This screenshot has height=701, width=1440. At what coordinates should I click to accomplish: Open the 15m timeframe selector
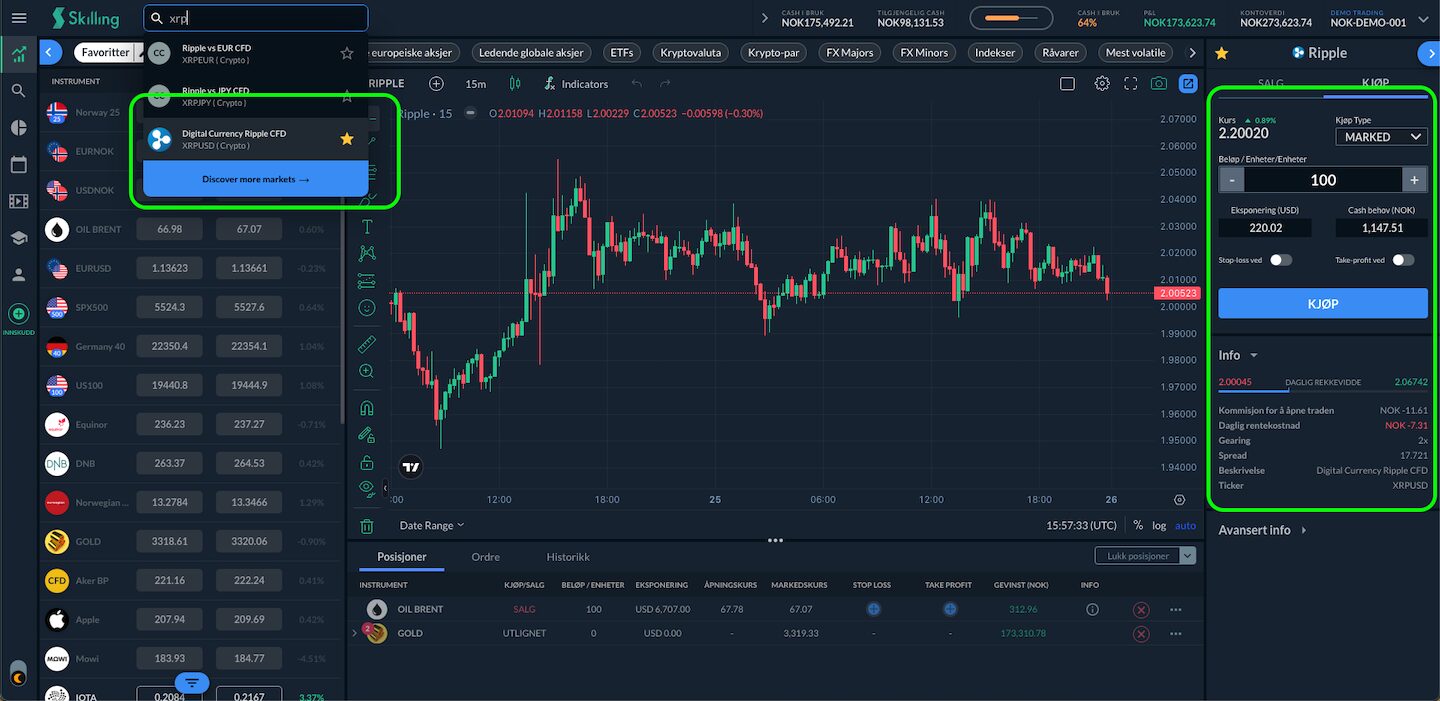pos(476,84)
